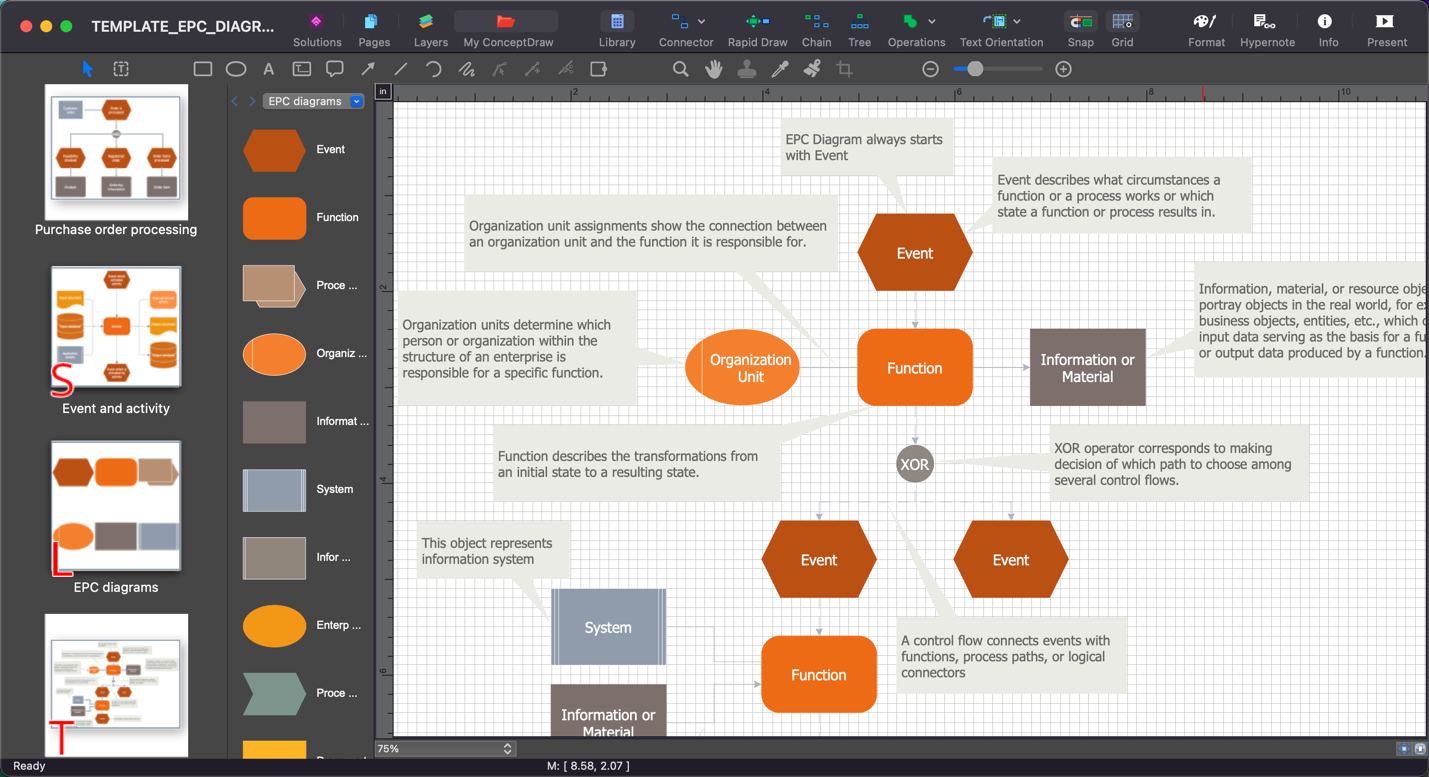This screenshot has width=1429, height=777.
Task: Choose the rectangle shape tool
Action: pyautogui.click(x=203, y=69)
